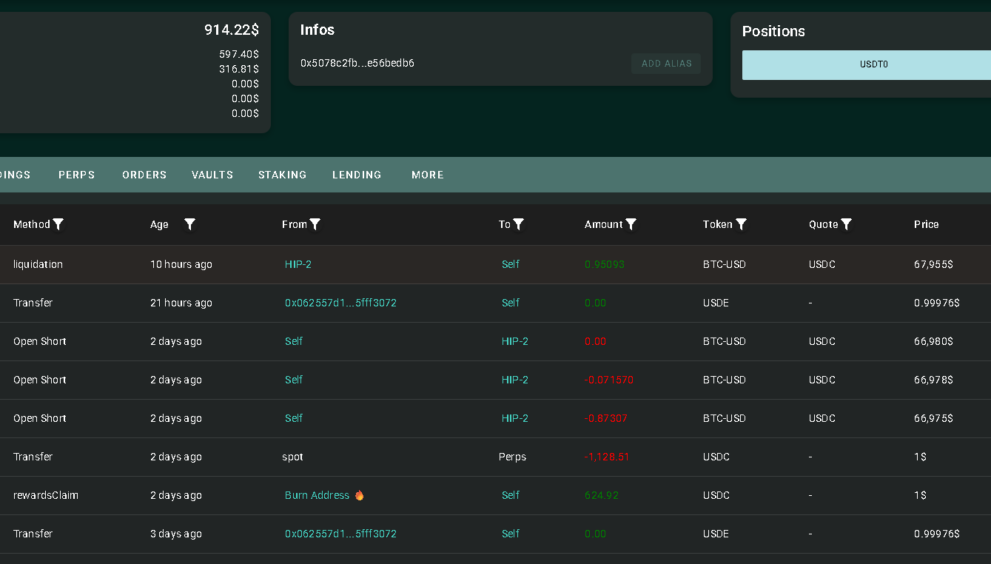Screen dimensions: 991x564
Task: Filter the Amount column values
Action: (x=631, y=225)
